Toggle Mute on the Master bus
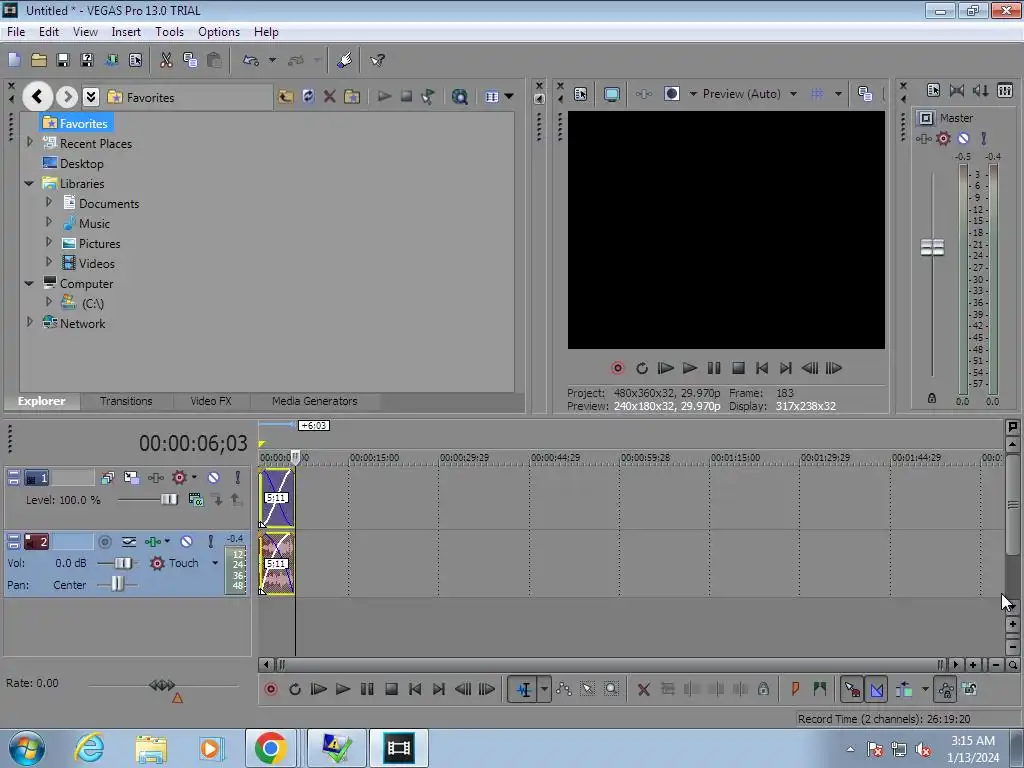Viewport: 1024px width, 768px height. click(963, 138)
